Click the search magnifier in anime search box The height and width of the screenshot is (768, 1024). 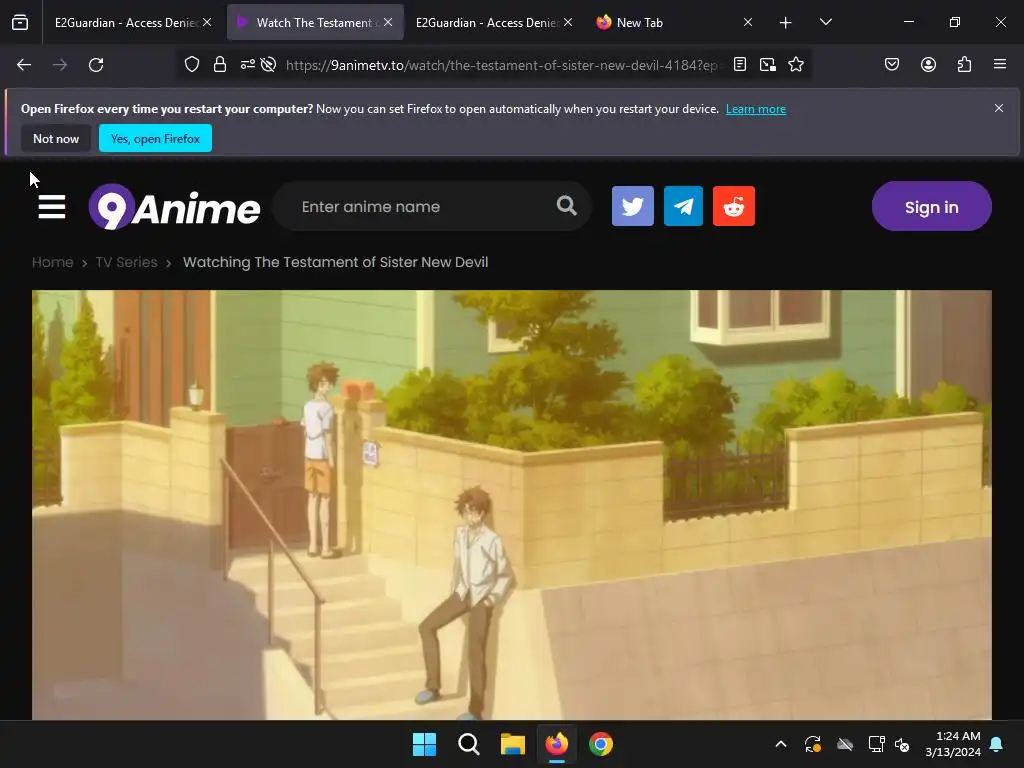click(x=567, y=206)
